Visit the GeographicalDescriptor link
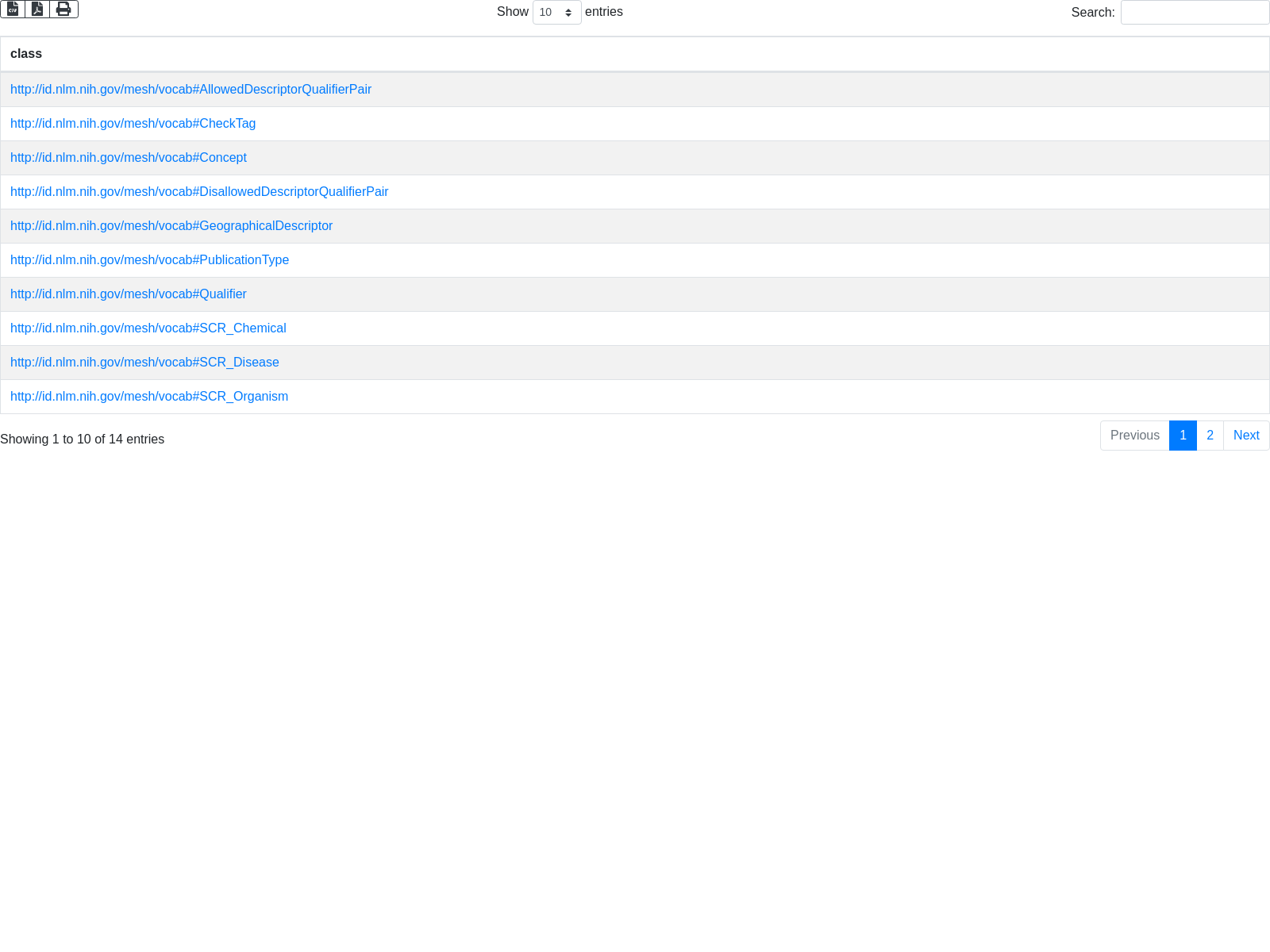The width and height of the screenshot is (1270, 952). [171, 226]
